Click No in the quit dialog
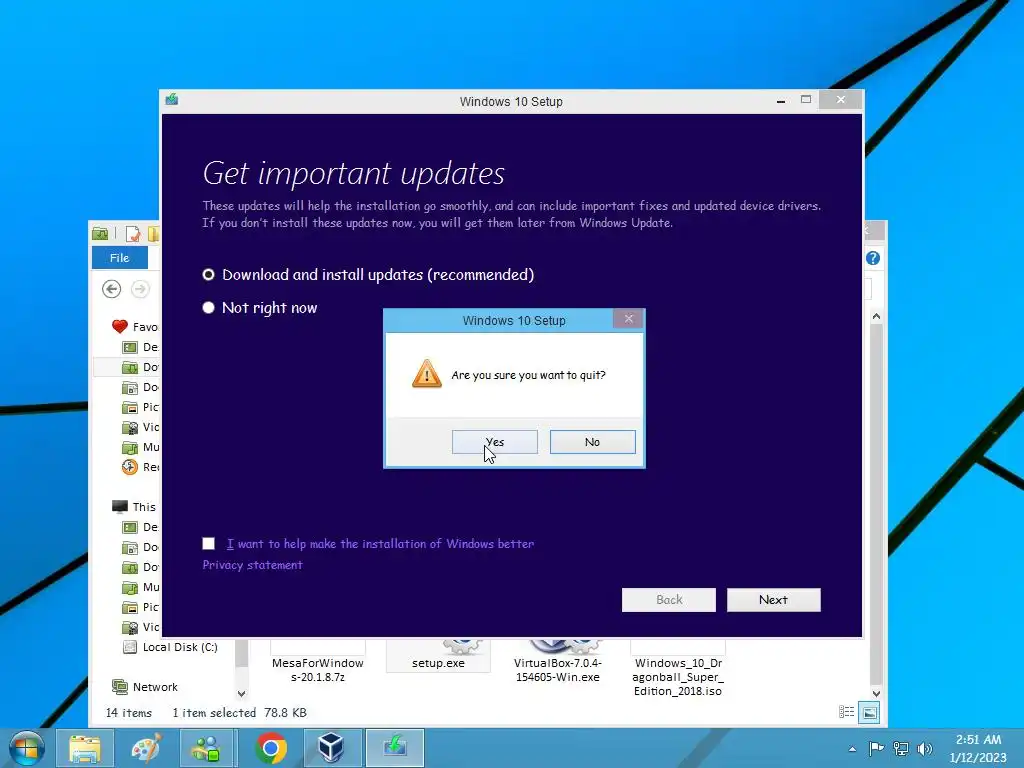 tap(592, 442)
